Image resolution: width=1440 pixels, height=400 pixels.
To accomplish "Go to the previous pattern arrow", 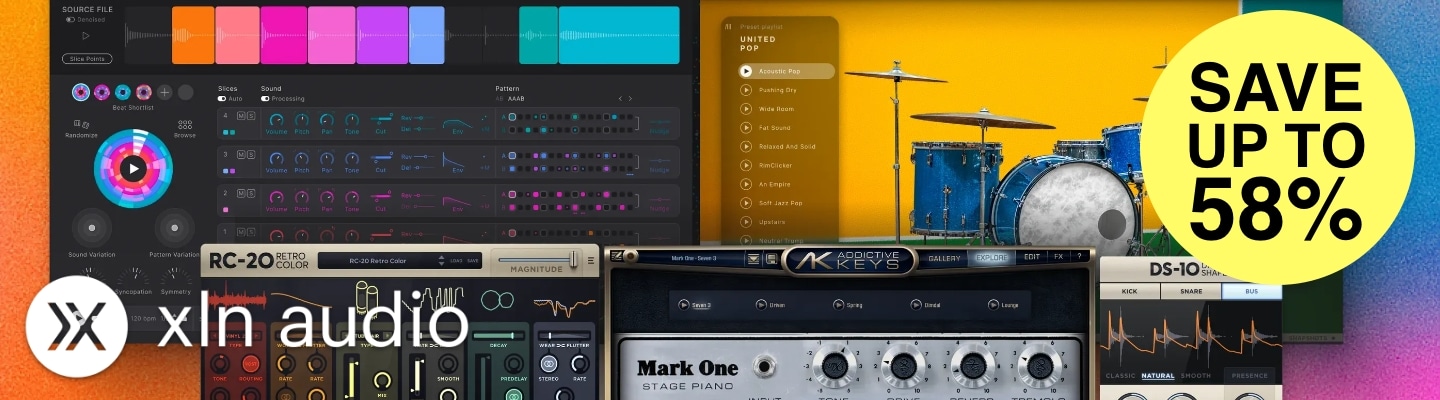I will (x=620, y=99).
